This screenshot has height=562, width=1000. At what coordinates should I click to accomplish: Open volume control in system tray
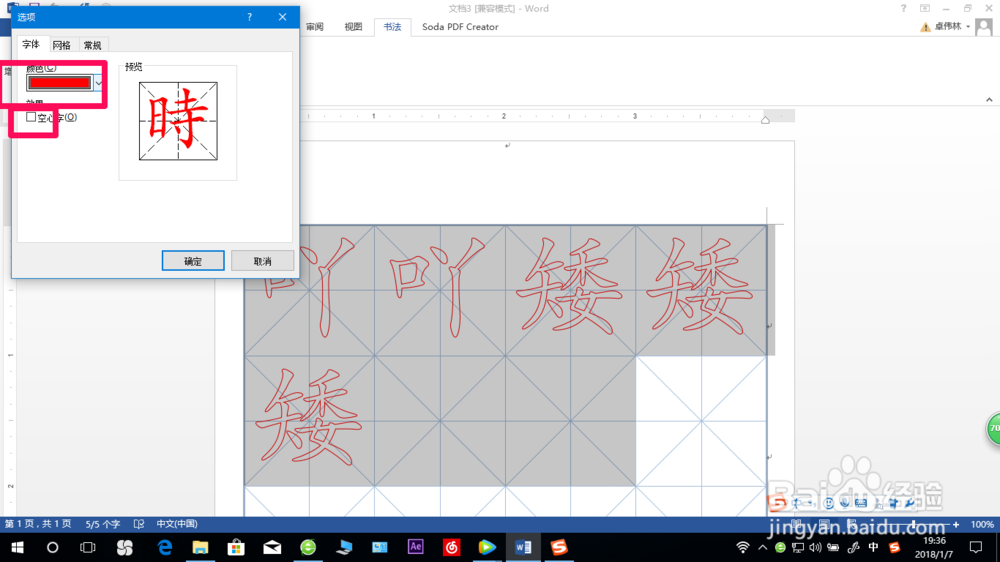[x=815, y=547]
